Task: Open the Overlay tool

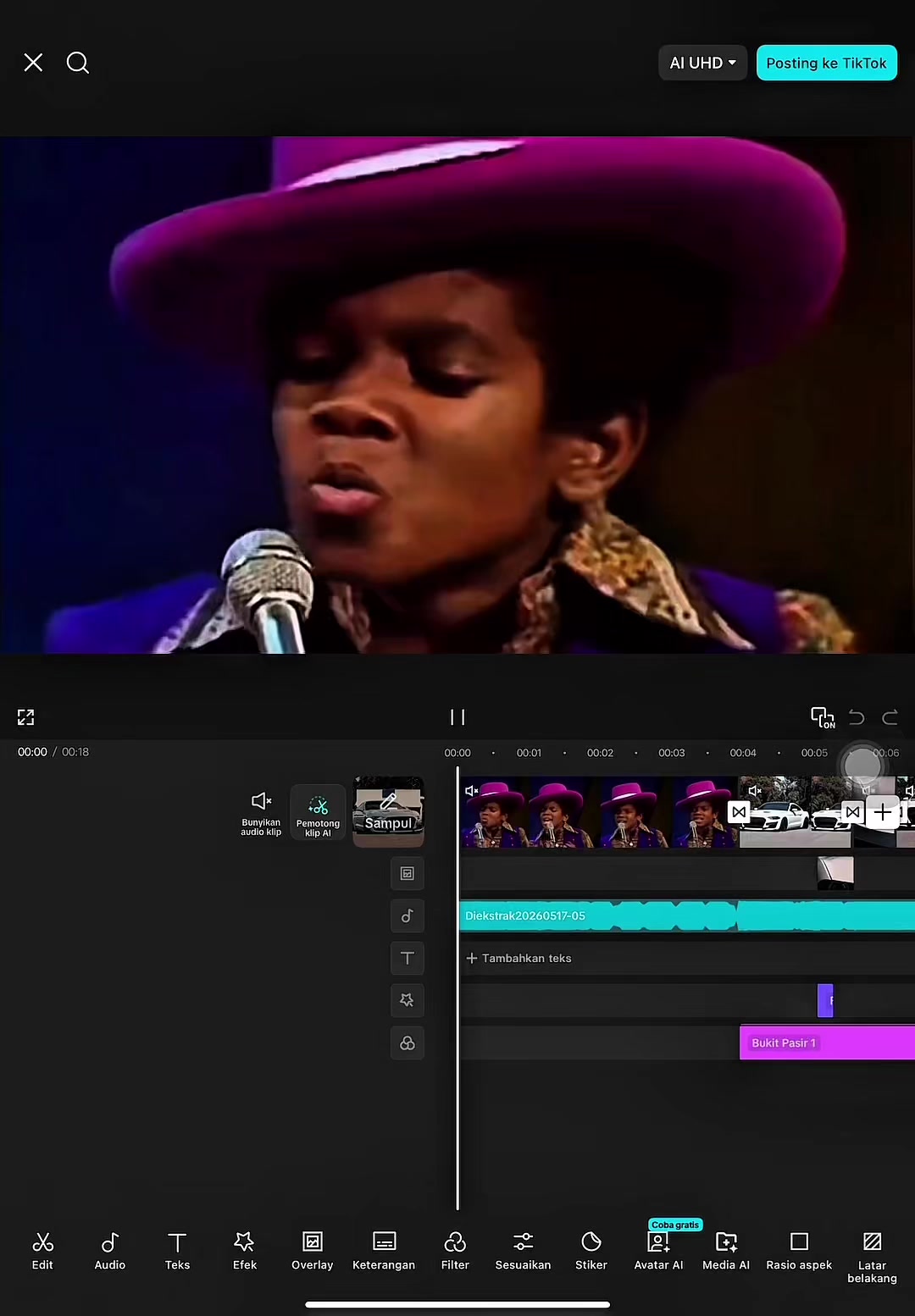Action: pos(313,1252)
